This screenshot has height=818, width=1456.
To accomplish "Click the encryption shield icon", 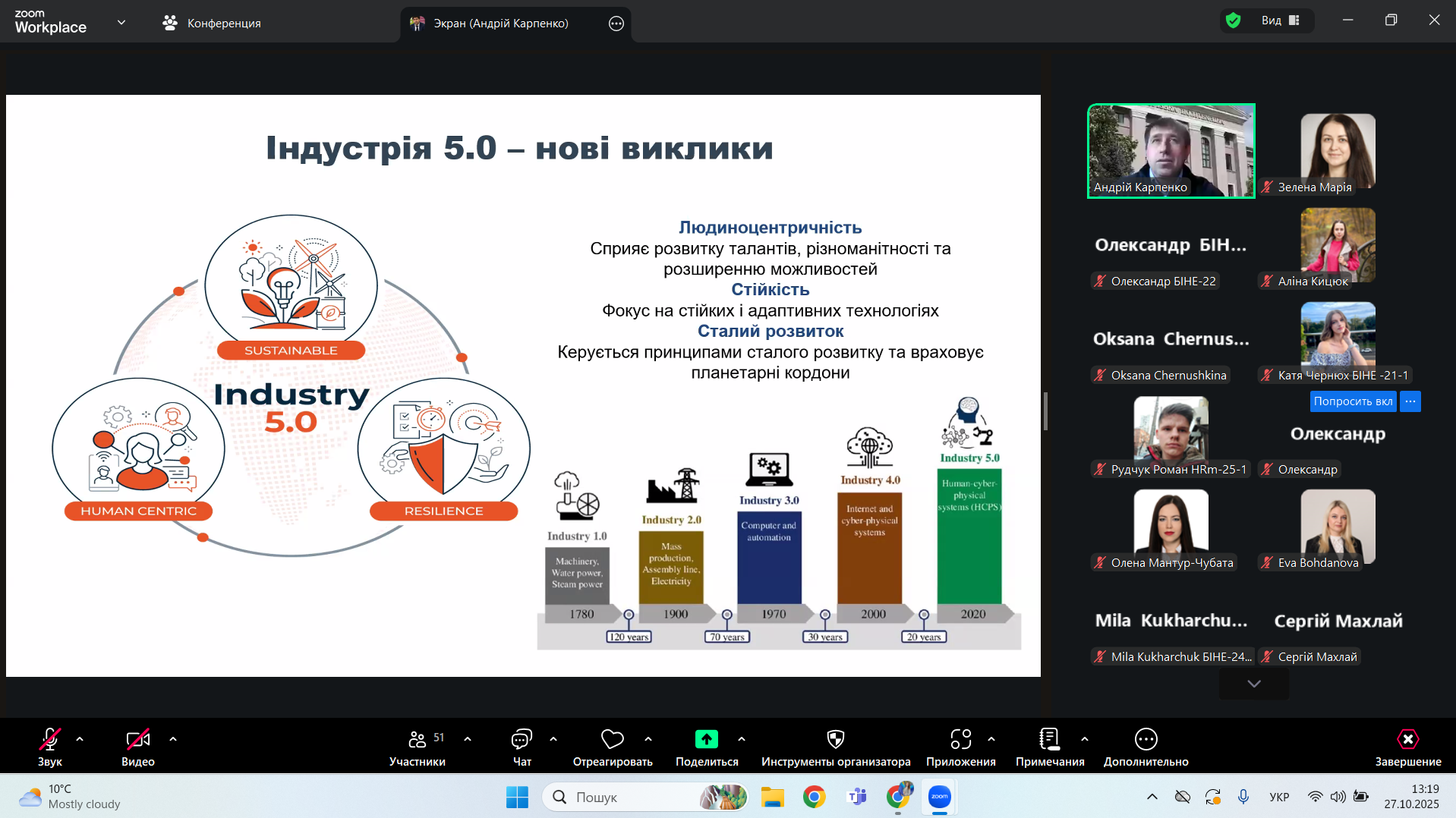I will pyautogui.click(x=1234, y=20).
